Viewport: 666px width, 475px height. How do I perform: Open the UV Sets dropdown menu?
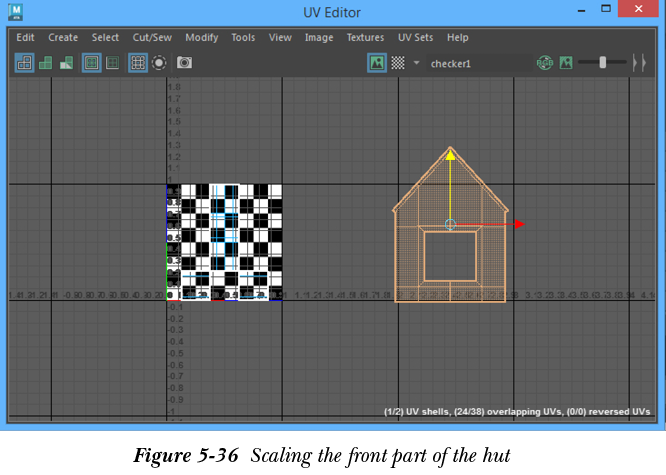pyautogui.click(x=415, y=37)
